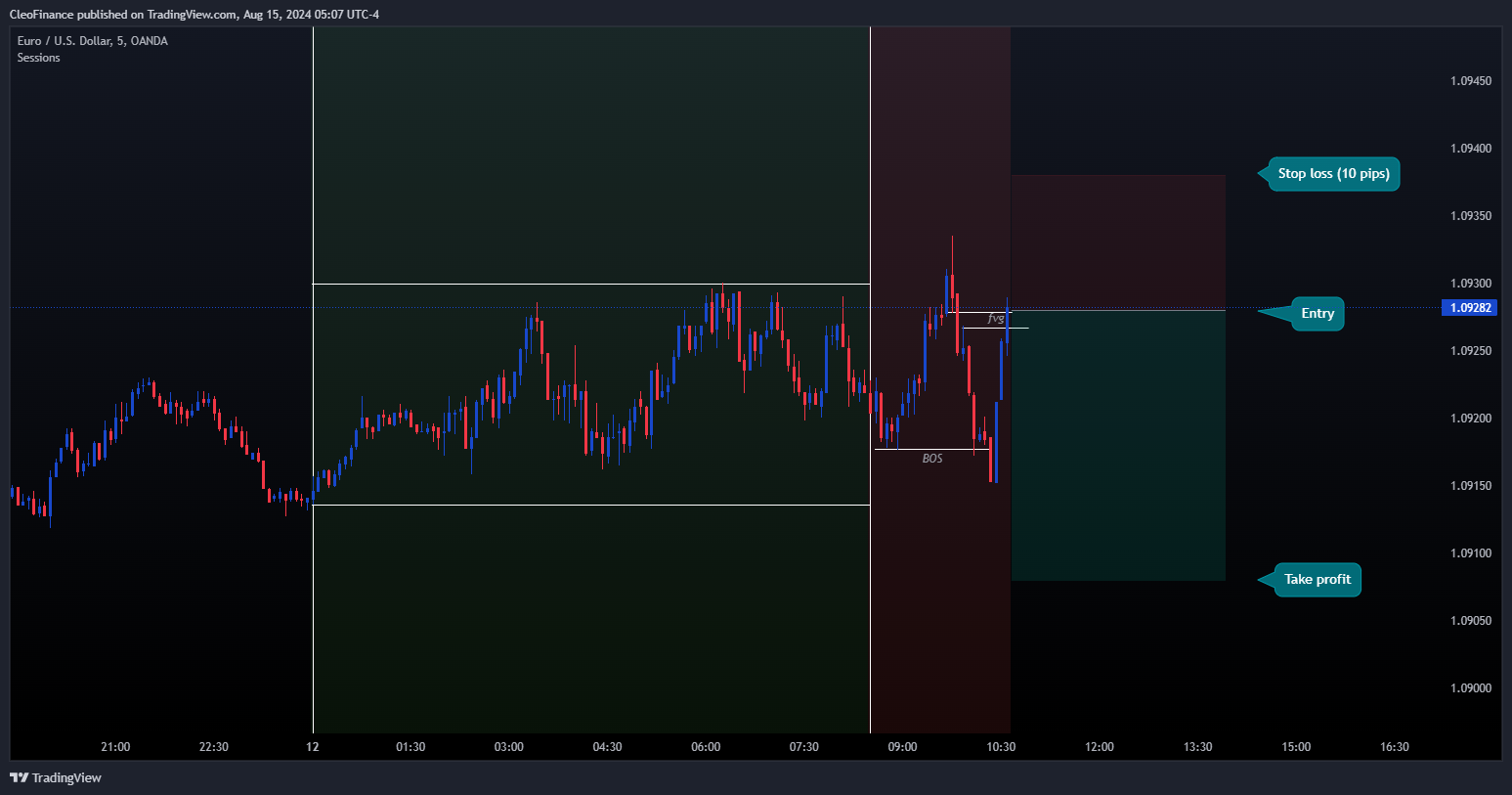Click the 1.09450 price axis label
1512x795 pixels.
tap(1471, 81)
